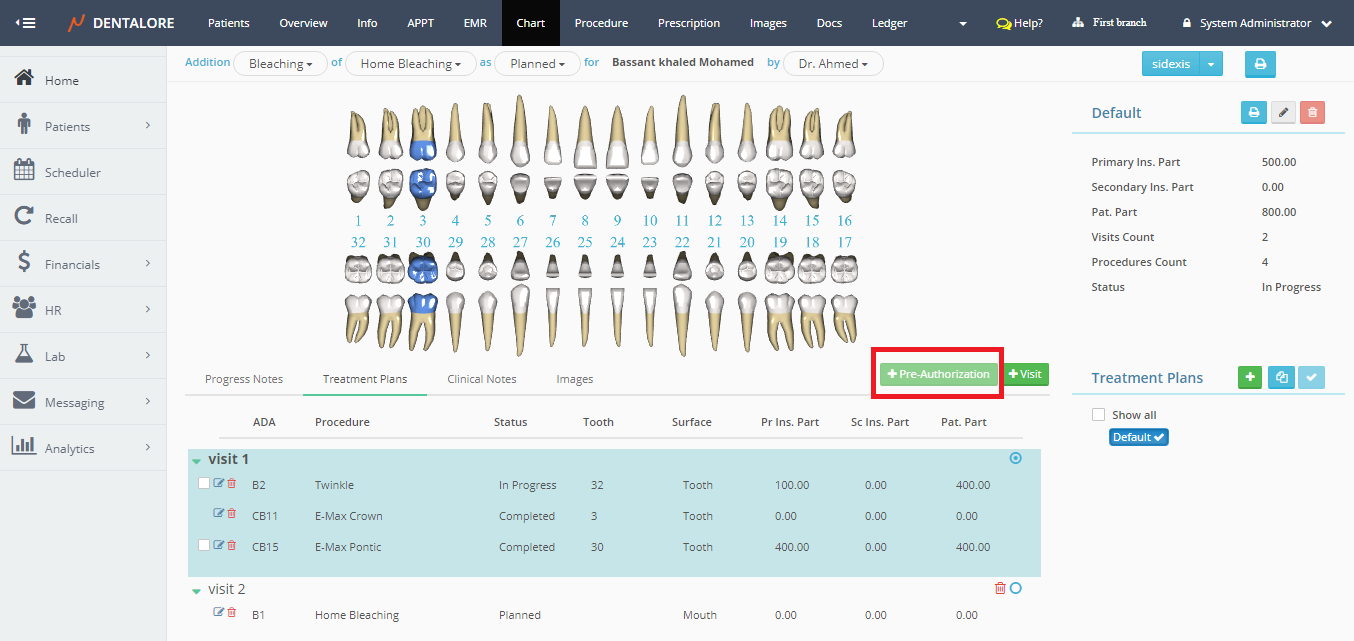Copy the treatment plan
The image size is (1354, 641).
(1281, 377)
